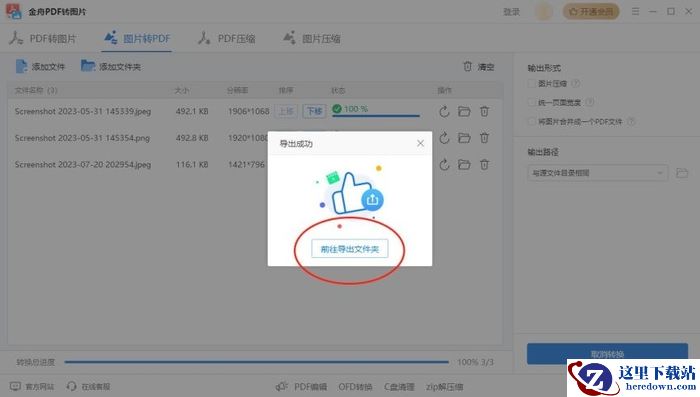Click the 1906*1068 resolution cell
This screenshot has width=700, height=397.
249,111
